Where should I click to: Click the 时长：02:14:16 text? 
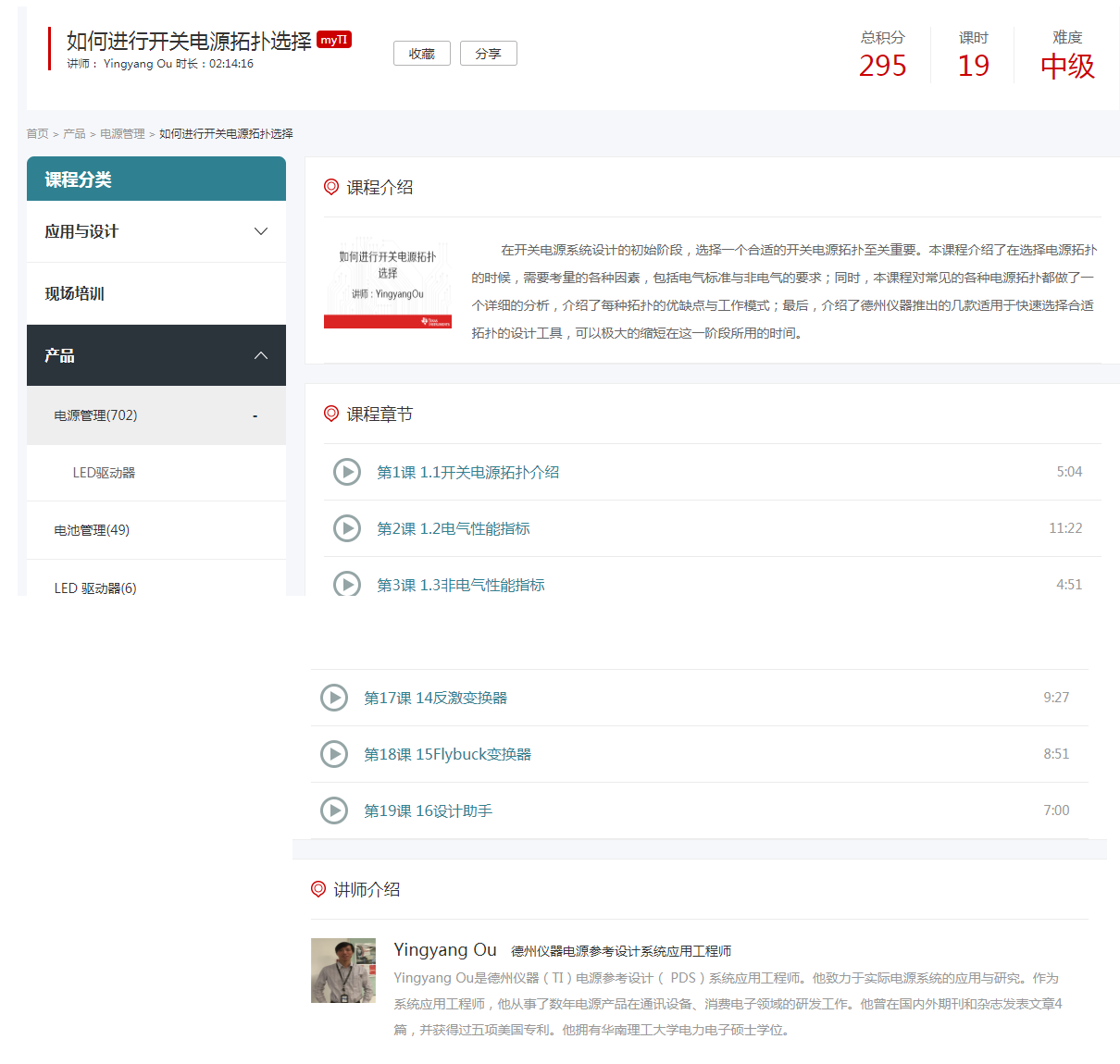click(x=215, y=64)
